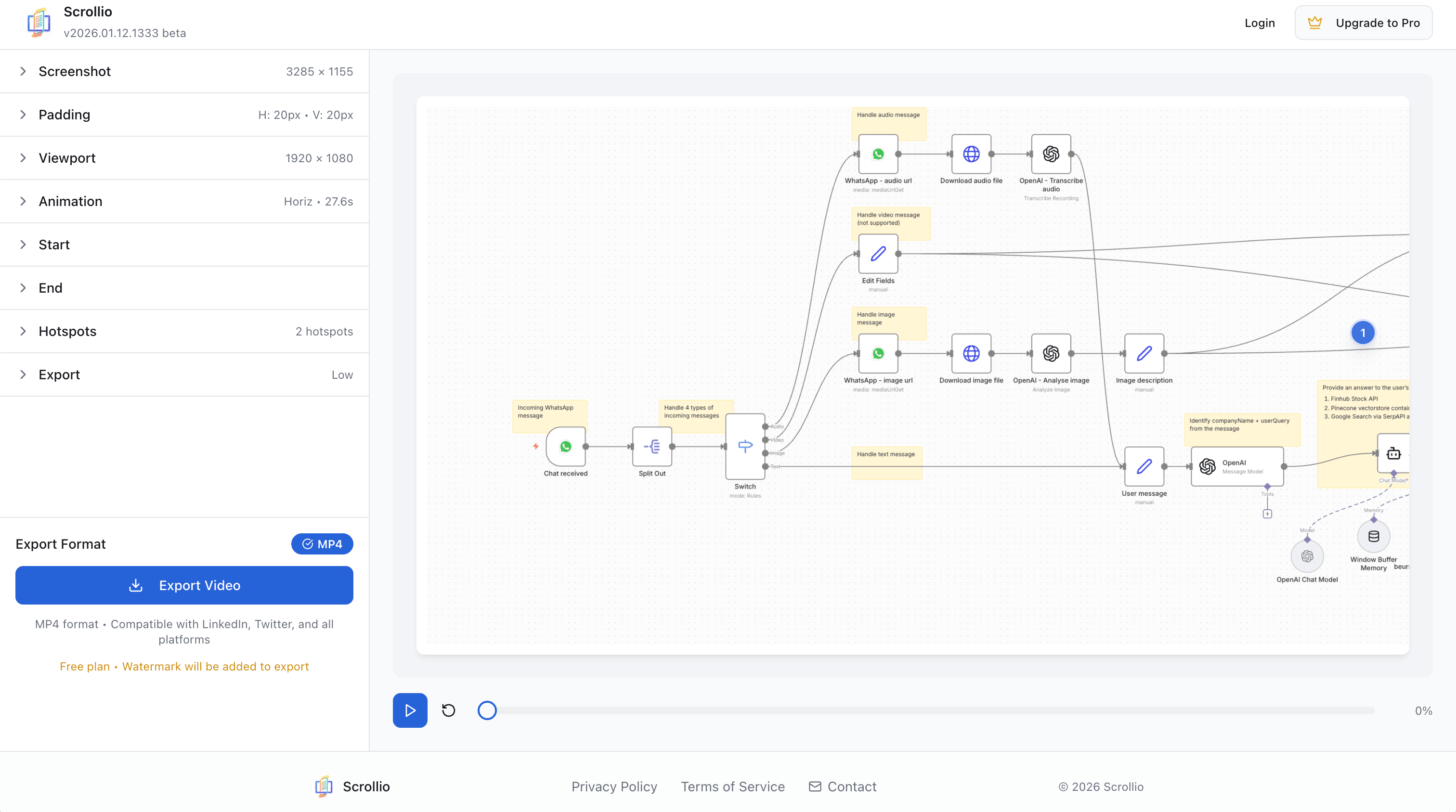
Task: Click the timeline progress slider handle
Action: pos(487,710)
